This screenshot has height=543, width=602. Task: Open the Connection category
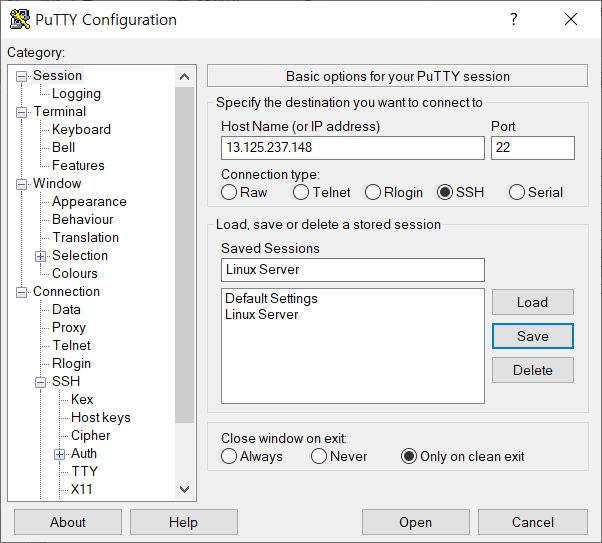point(66,291)
